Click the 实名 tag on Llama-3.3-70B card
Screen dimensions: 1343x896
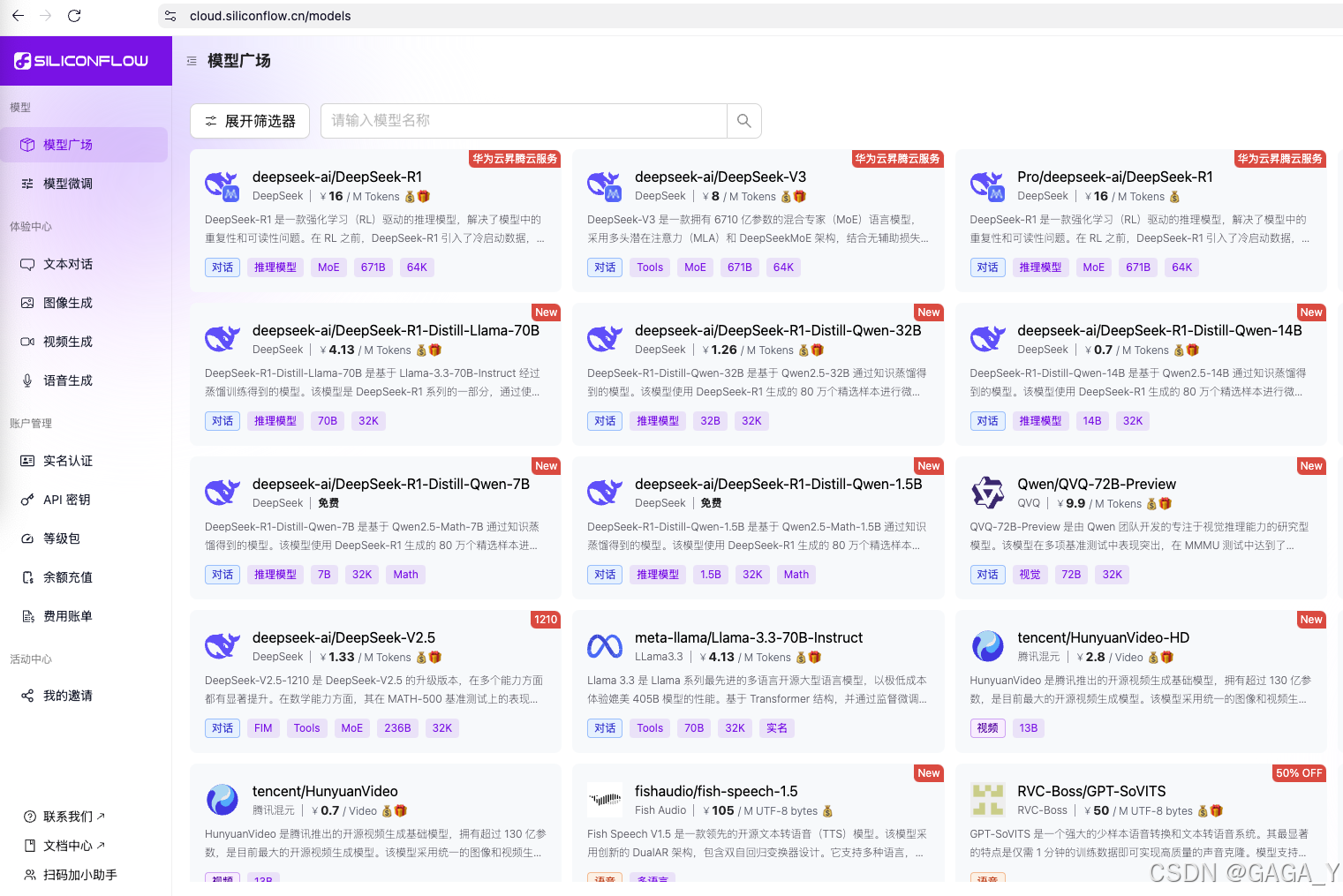(777, 728)
